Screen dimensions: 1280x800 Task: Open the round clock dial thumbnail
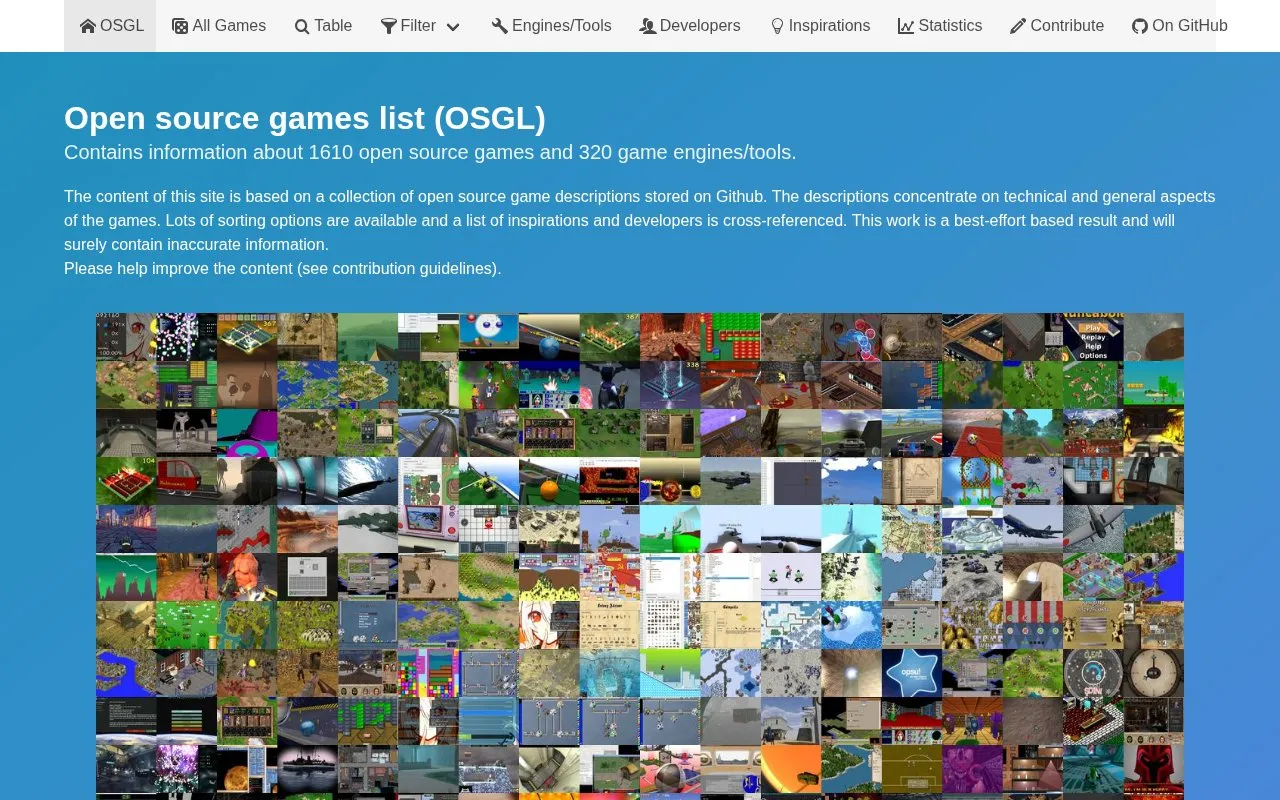click(x=1153, y=673)
